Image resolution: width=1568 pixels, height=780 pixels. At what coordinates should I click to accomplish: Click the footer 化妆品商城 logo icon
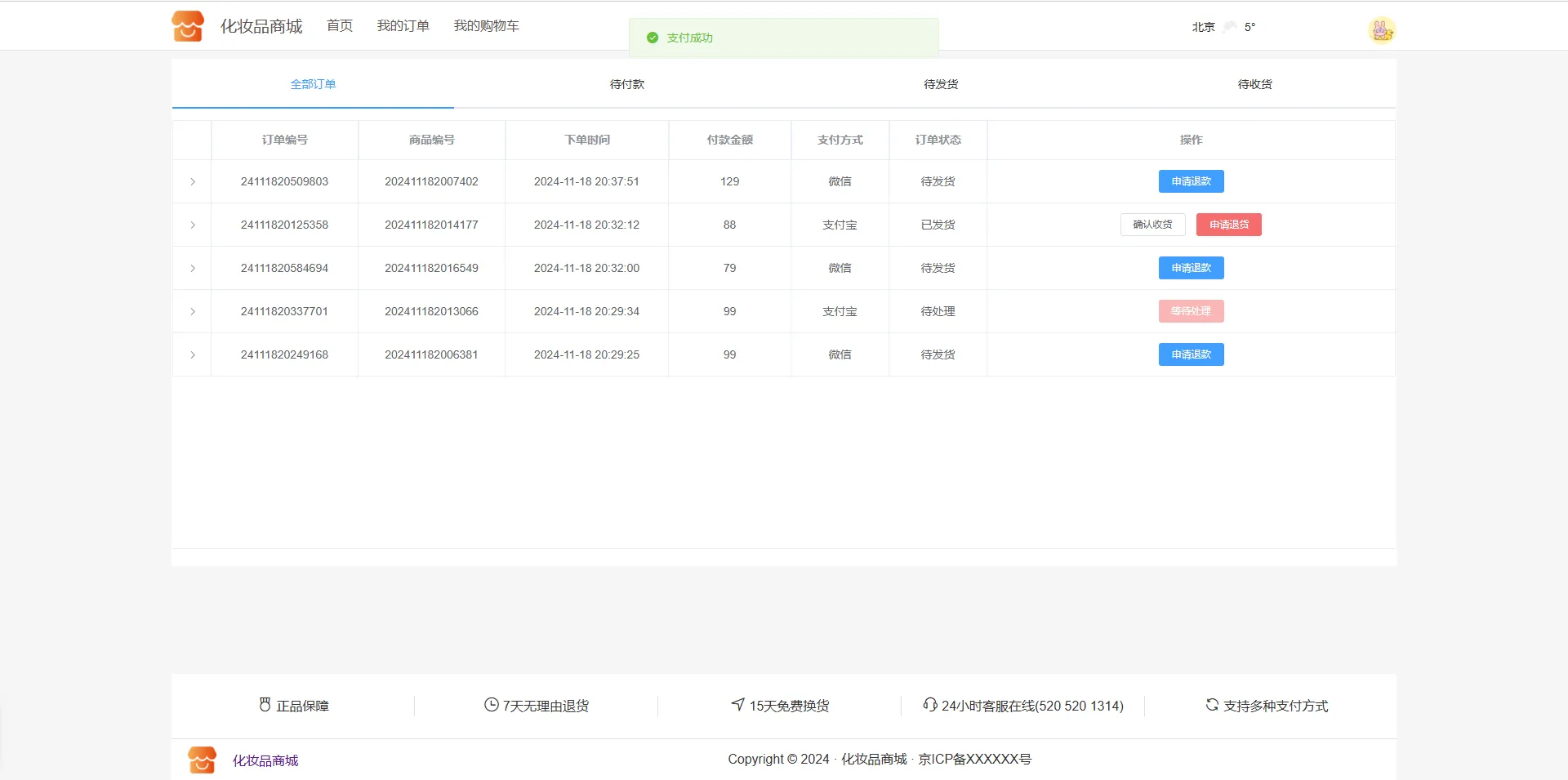click(x=203, y=760)
